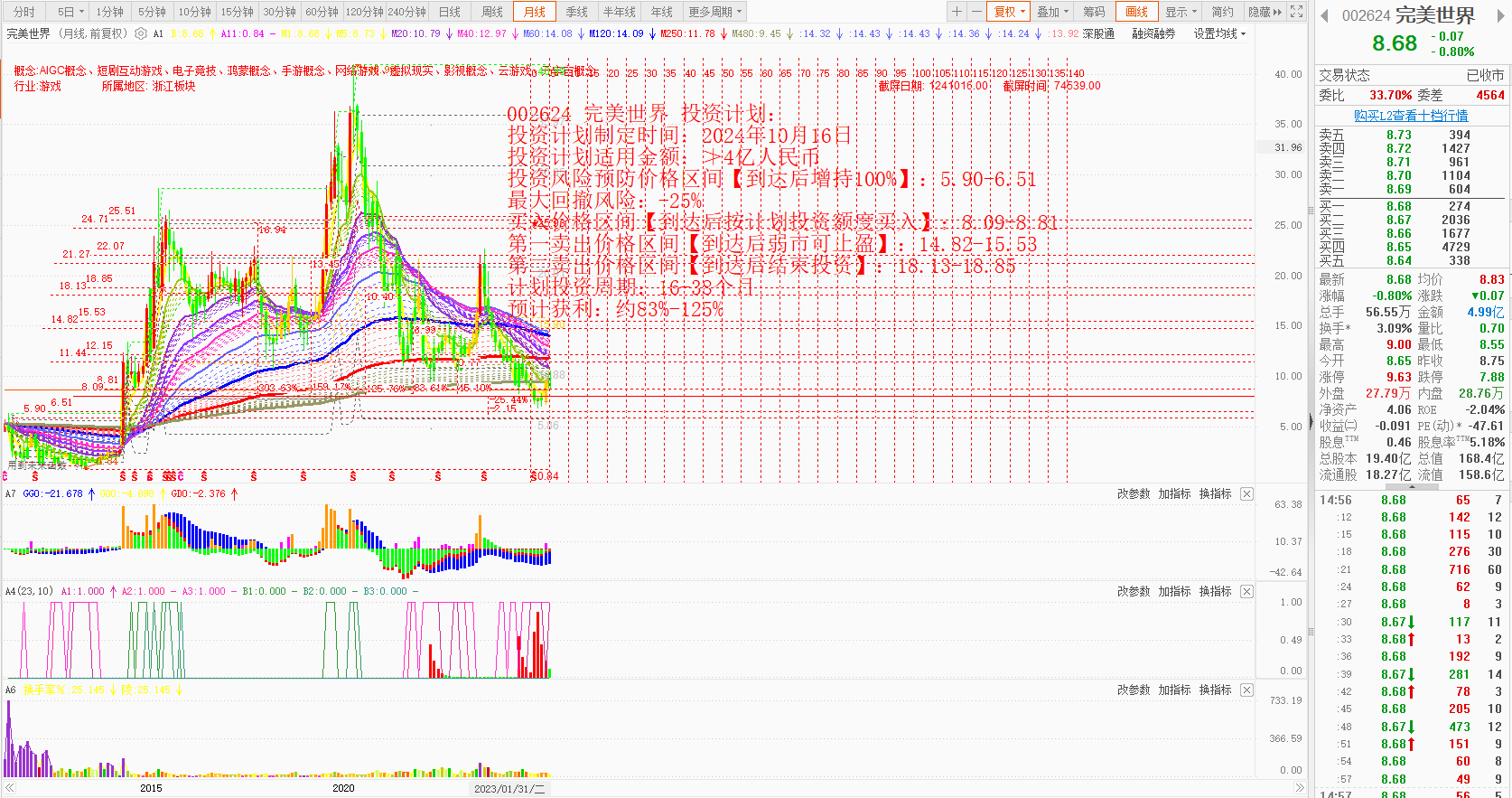Select 120分钟 period
This screenshot has height=798, width=1512.
tap(365, 12)
